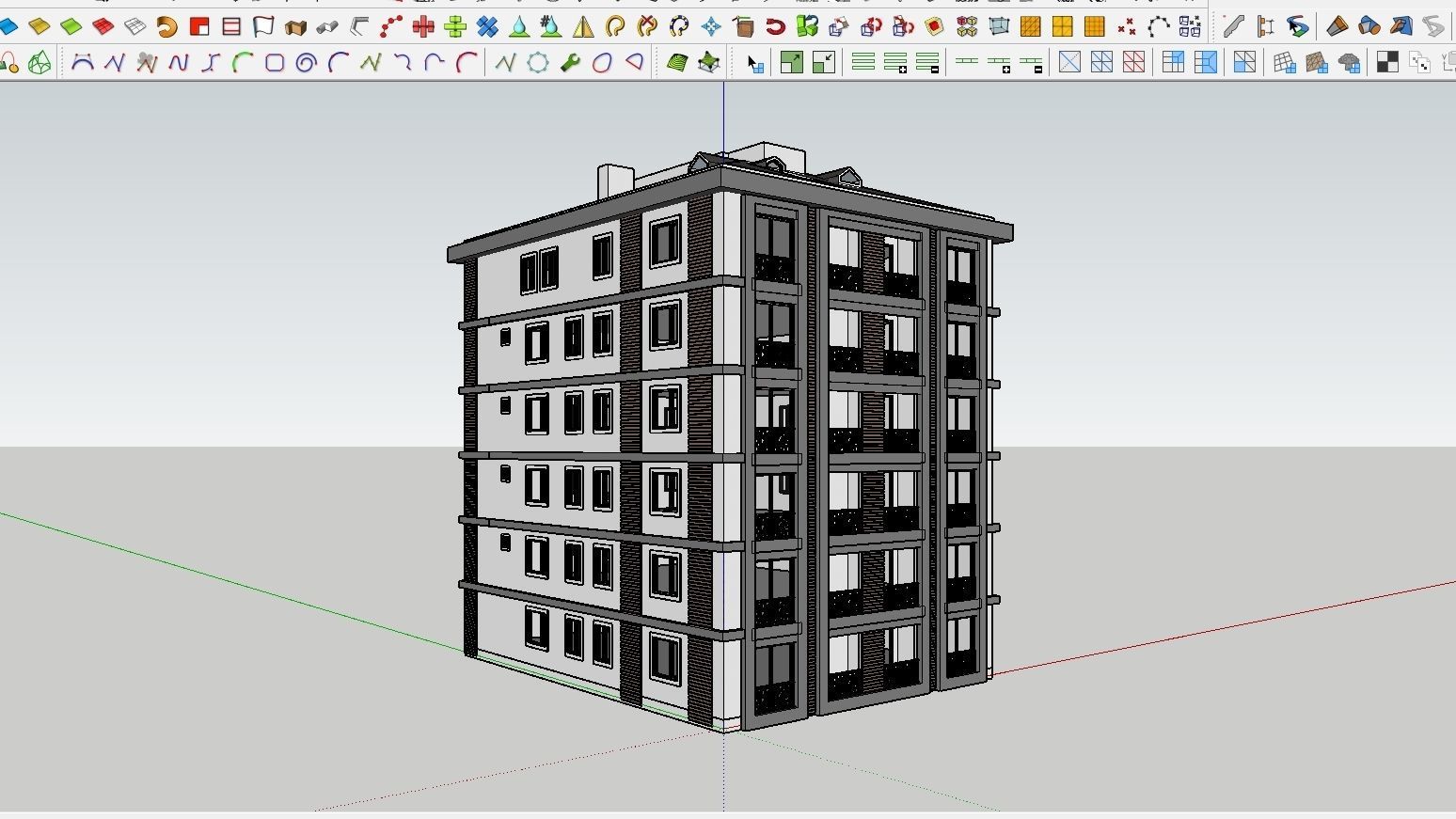
Task: Click the dotted circle with points icon
Action: tap(538, 63)
